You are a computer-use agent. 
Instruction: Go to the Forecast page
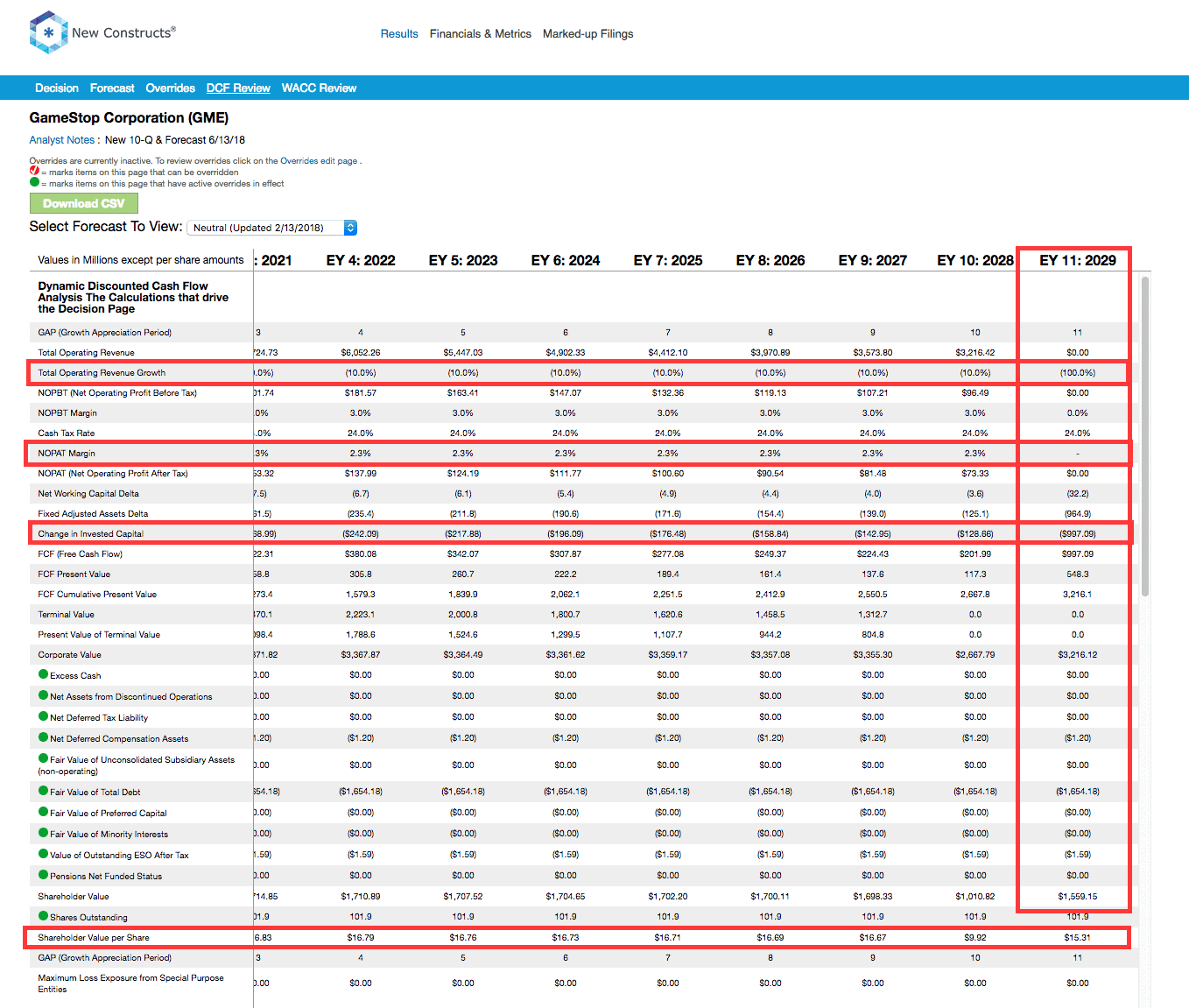pos(112,88)
